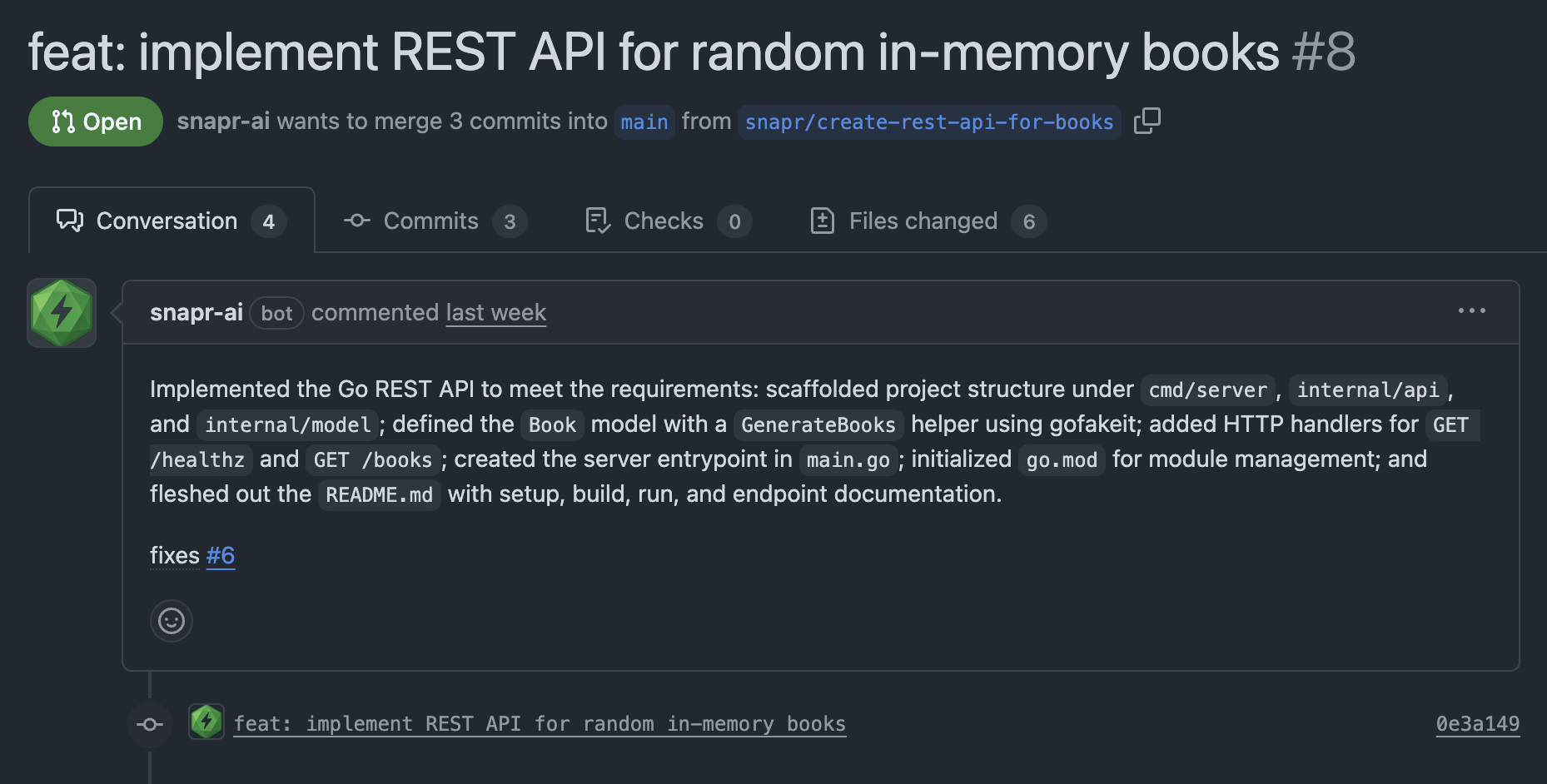Screen dimensions: 1547x784
Task: Open issue #6 from the fixes link
Action: (x=221, y=555)
